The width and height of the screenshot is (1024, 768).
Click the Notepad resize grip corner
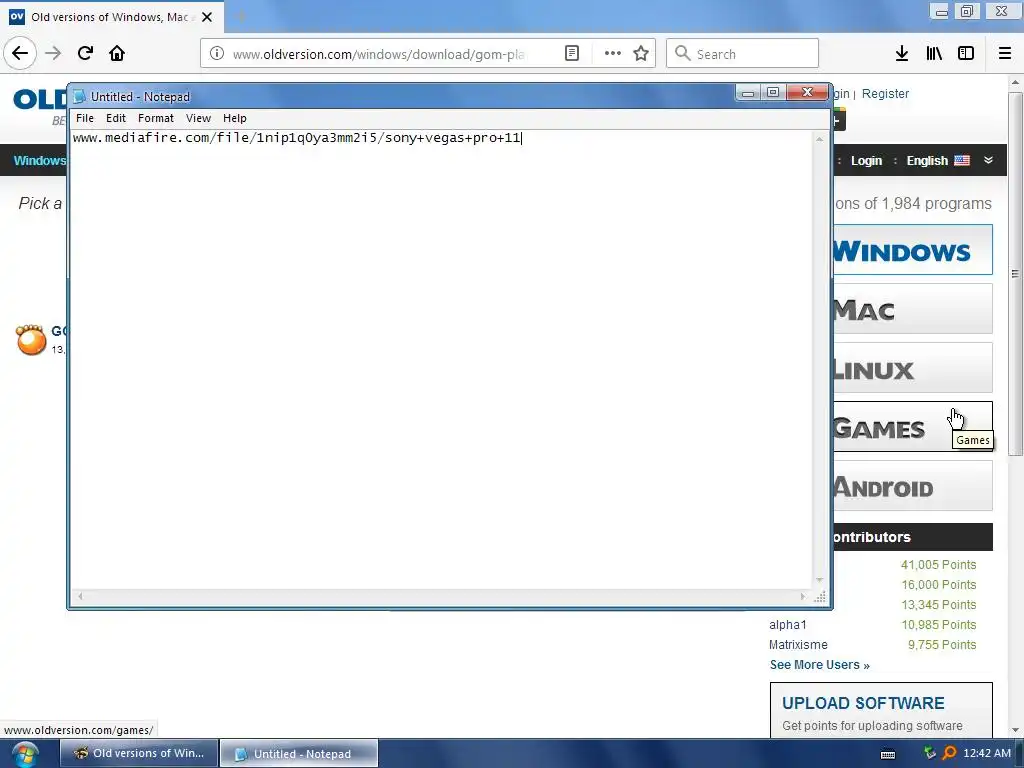click(820, 596)
